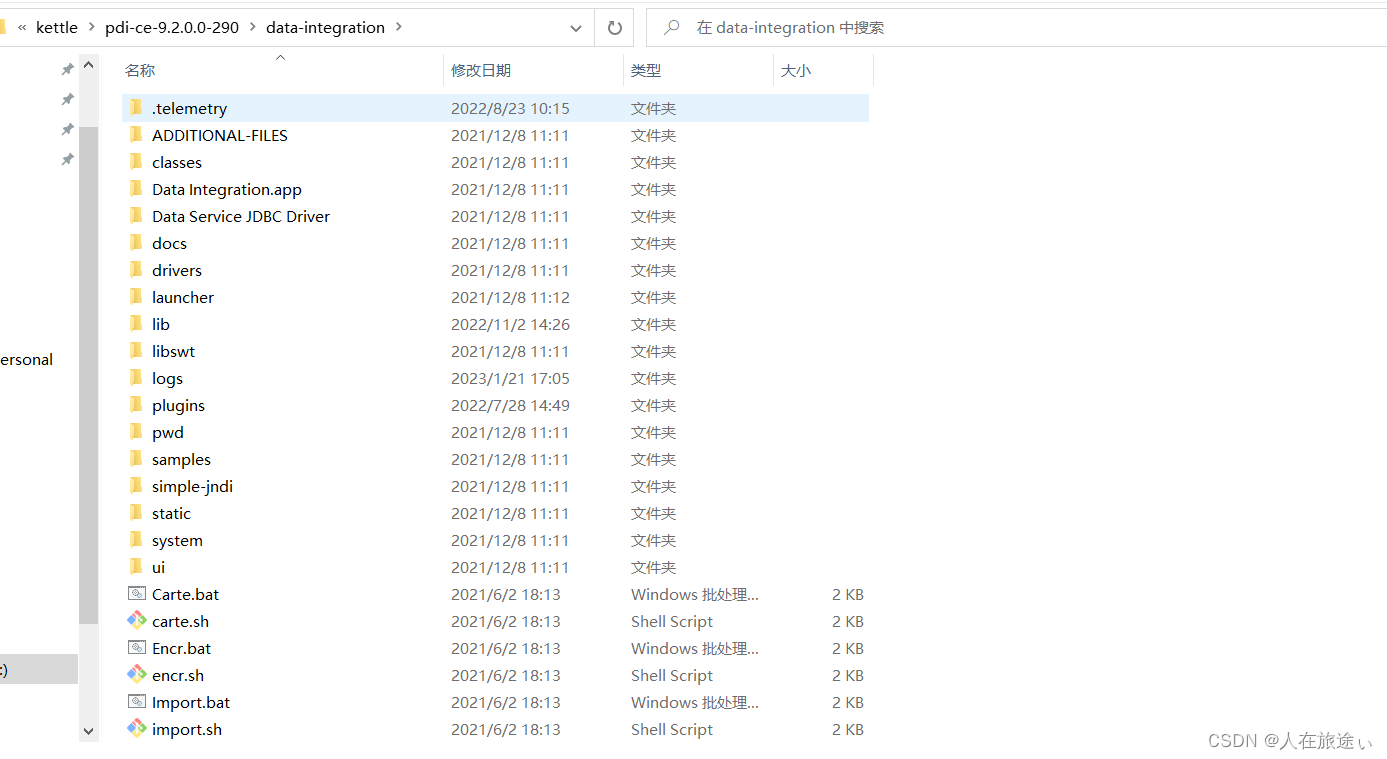
Task: Click date '2021/12/8 11:12' of launcher
Action: pos(510,297)
